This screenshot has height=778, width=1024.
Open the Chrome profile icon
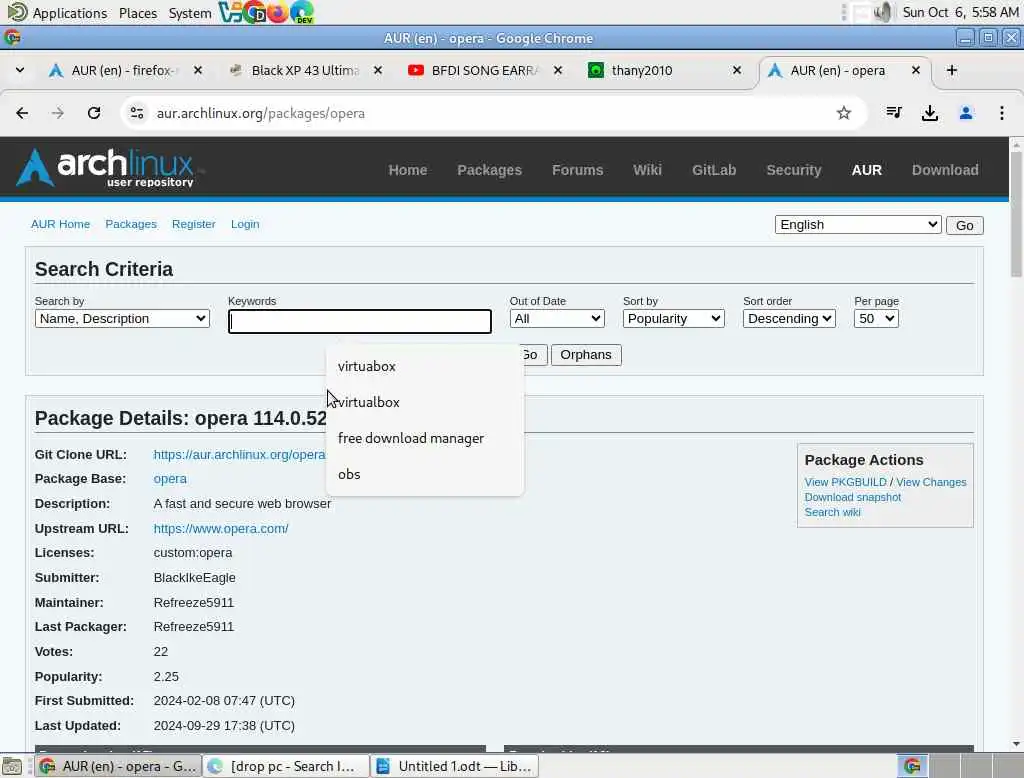(966, 113)
